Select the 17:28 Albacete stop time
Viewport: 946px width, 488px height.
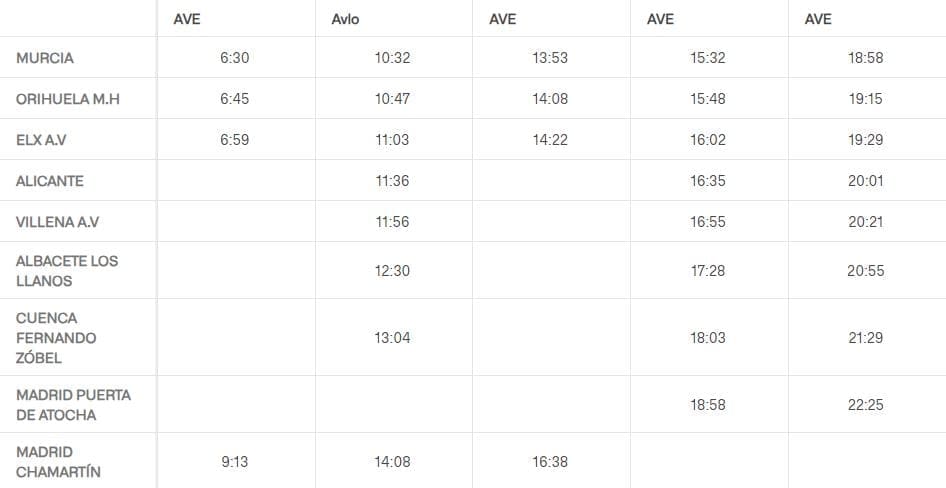point(708,271)
